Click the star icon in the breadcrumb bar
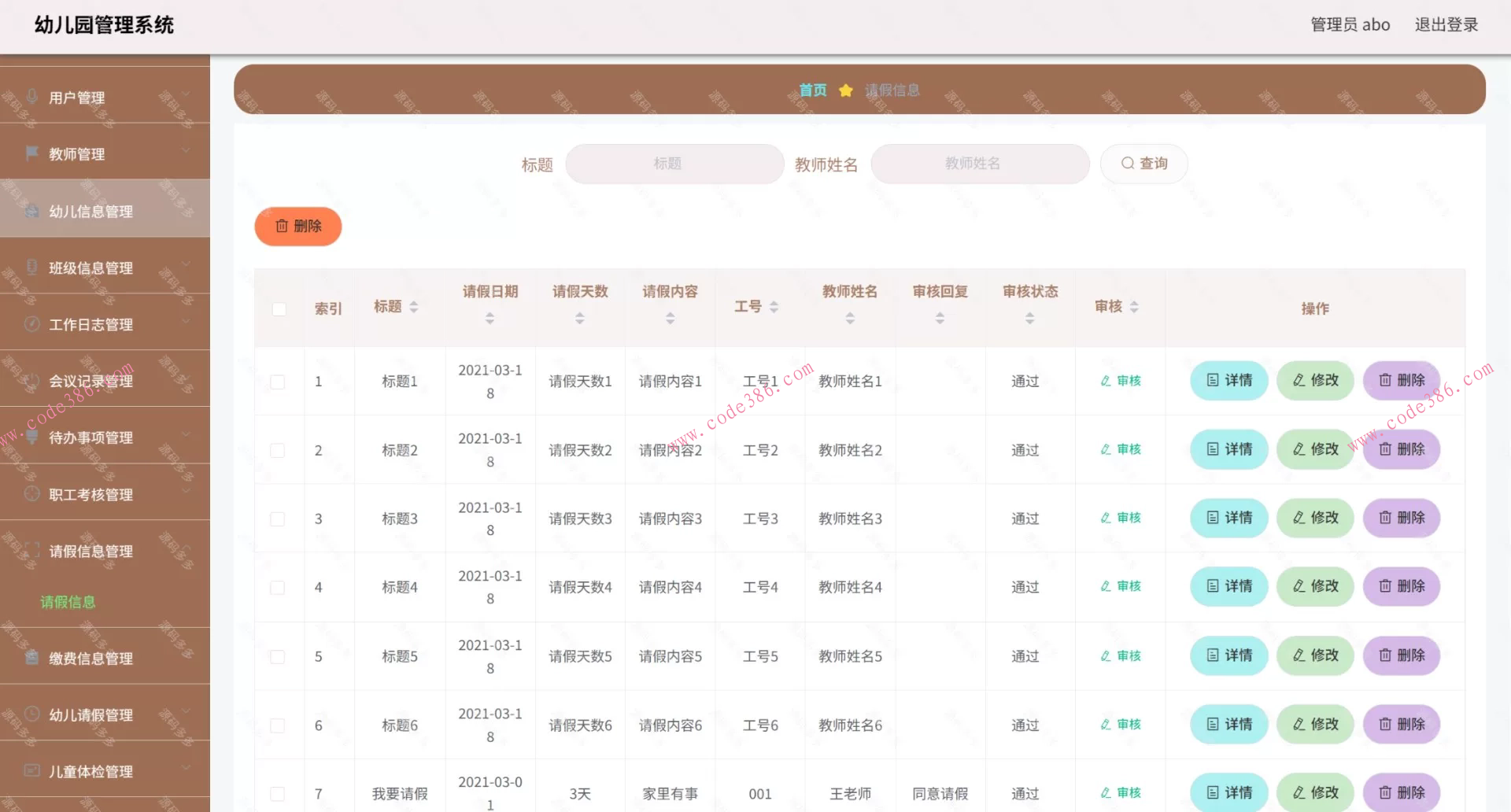 click(x=845, y=90)
